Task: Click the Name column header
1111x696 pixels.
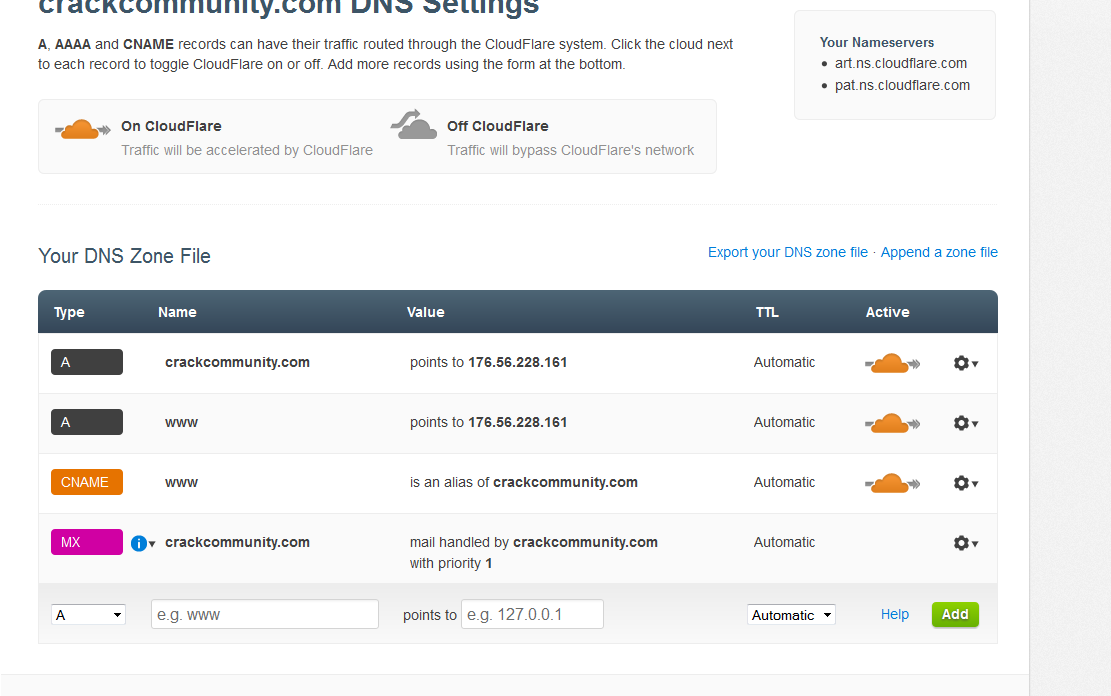Action: [x=177, y=312]
